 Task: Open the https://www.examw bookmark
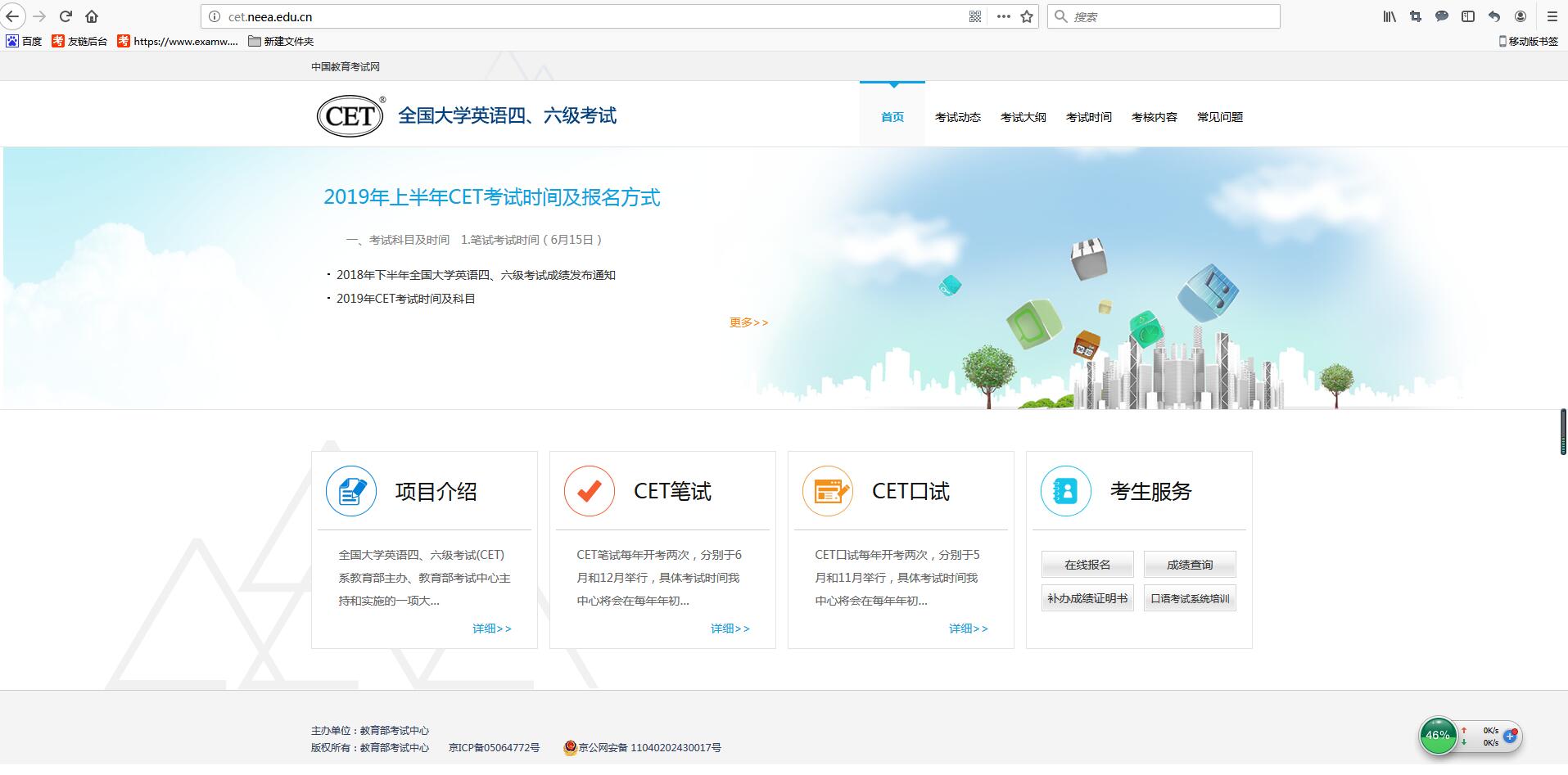click(178, 41)
